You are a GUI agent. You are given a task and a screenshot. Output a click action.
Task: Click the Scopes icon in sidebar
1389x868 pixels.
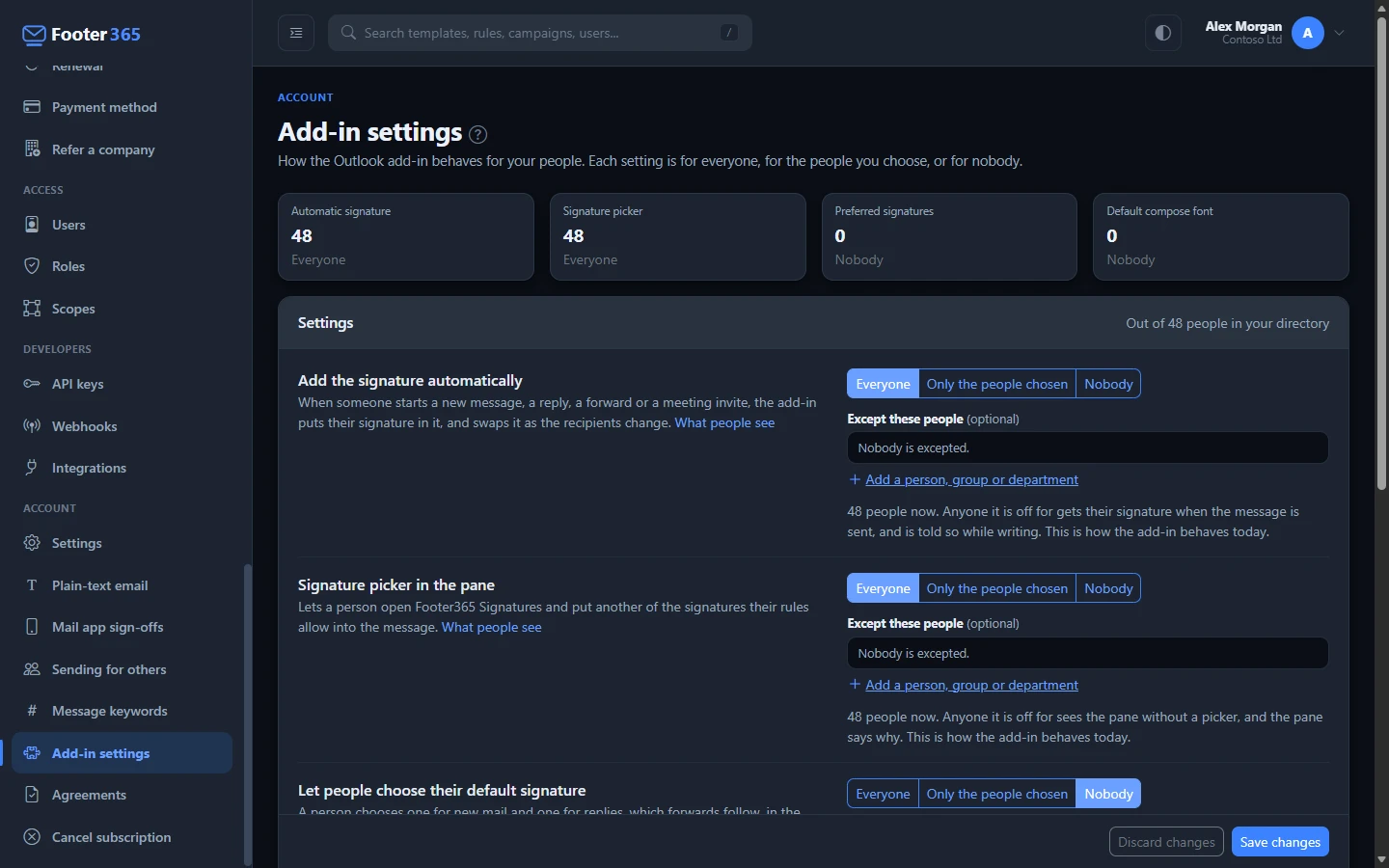[x=32, y=309]
